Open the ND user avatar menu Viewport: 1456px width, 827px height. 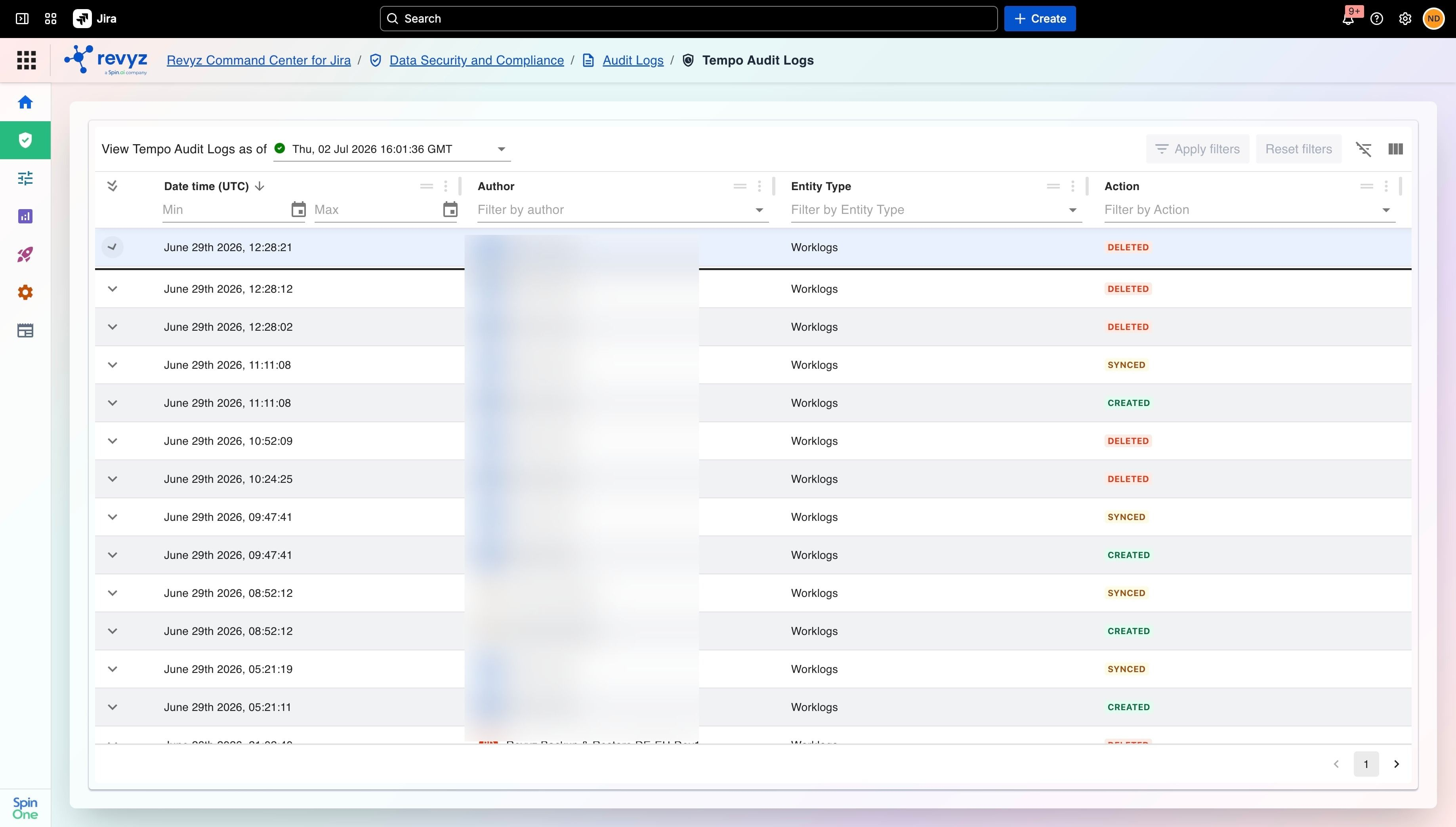pyautogui.click(x=1433, y=19)
